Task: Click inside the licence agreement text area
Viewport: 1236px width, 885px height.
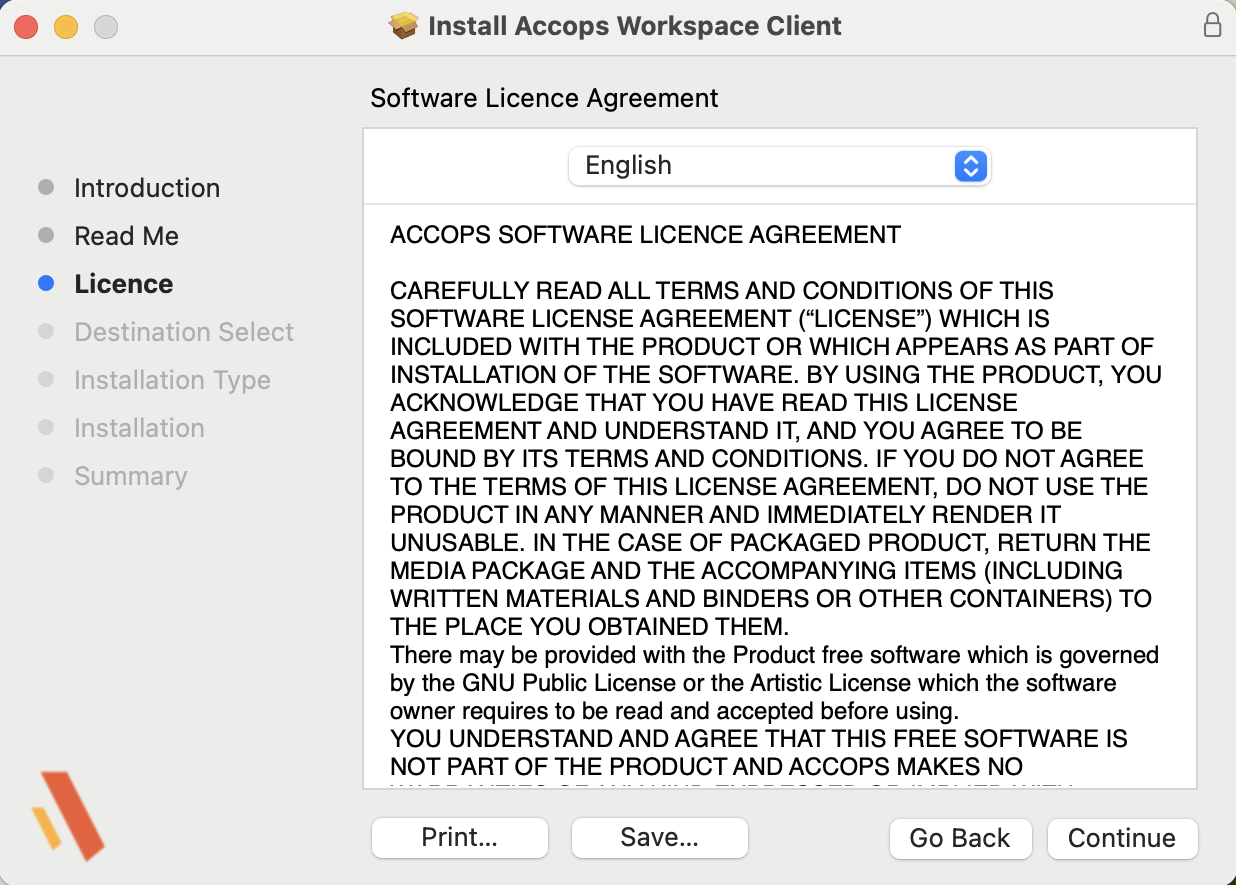Action: [x=778, y=500]
